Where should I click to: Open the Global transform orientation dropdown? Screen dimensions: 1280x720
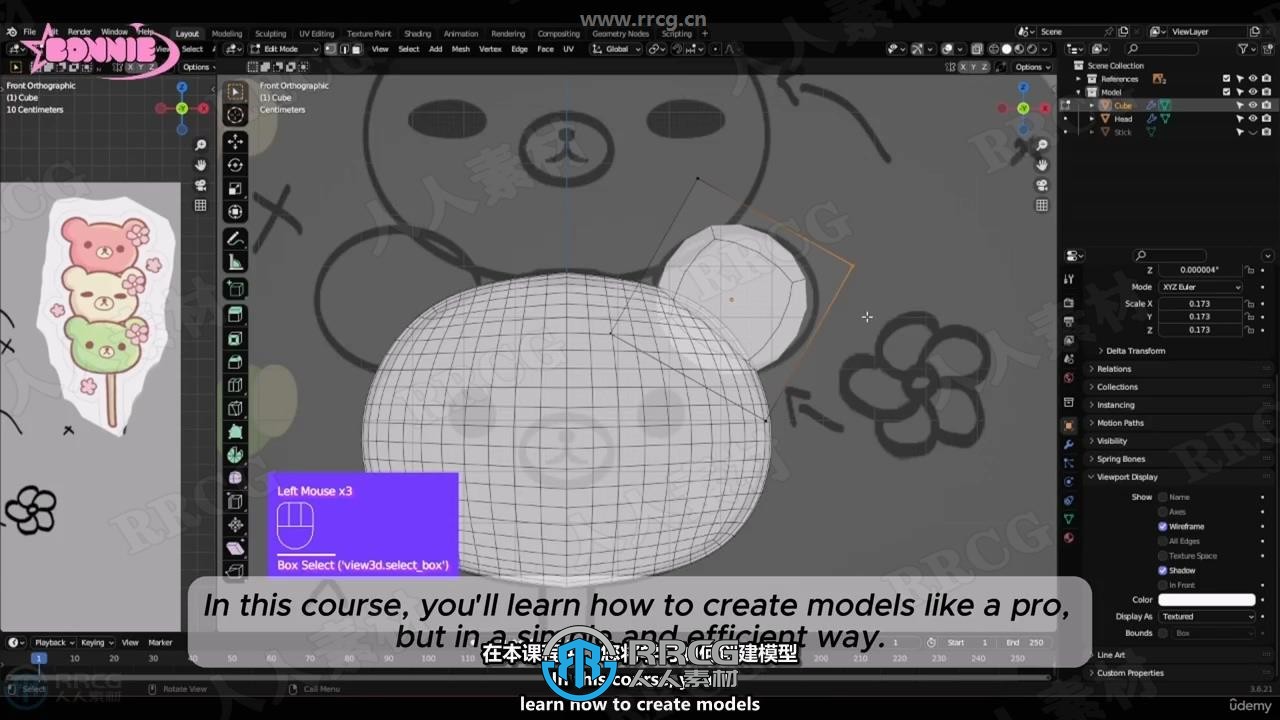[615, 49]
